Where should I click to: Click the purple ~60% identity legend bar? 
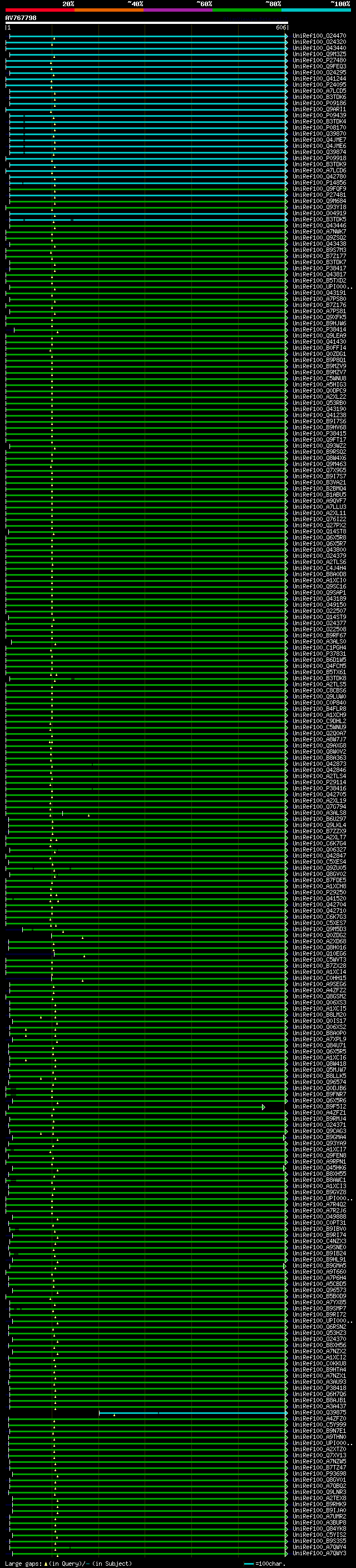pos(177,10)
